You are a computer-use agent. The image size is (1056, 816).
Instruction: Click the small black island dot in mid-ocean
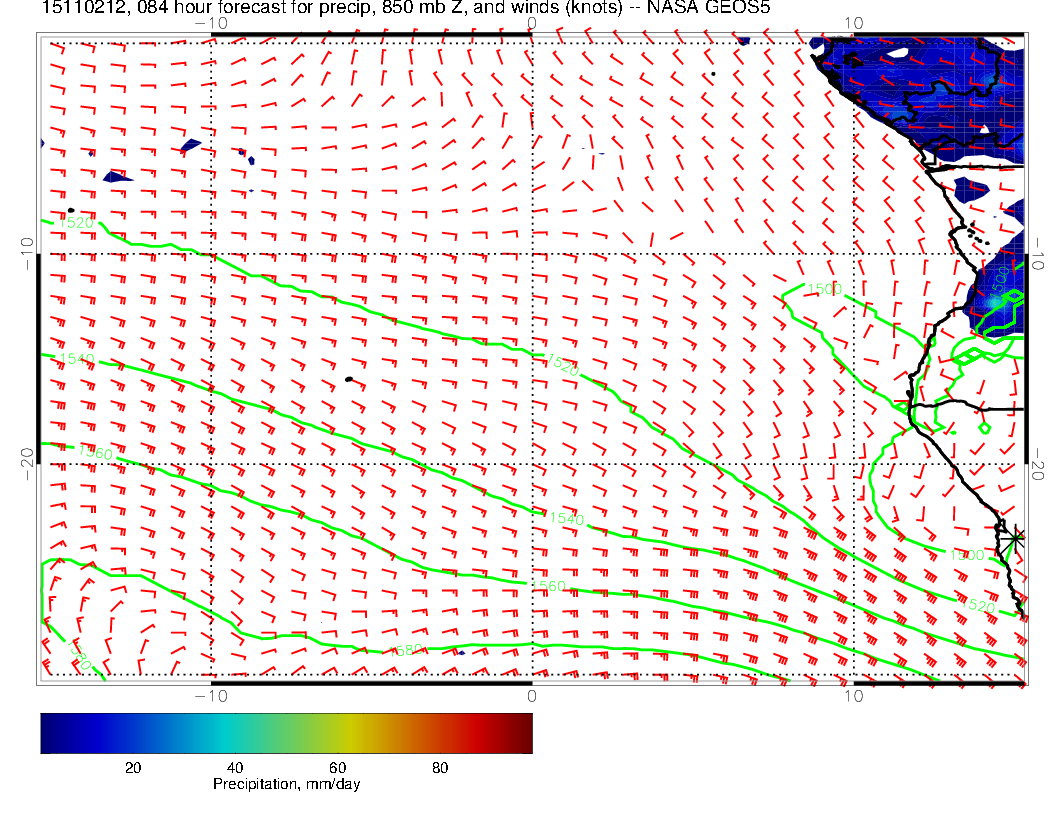[348, 379]
